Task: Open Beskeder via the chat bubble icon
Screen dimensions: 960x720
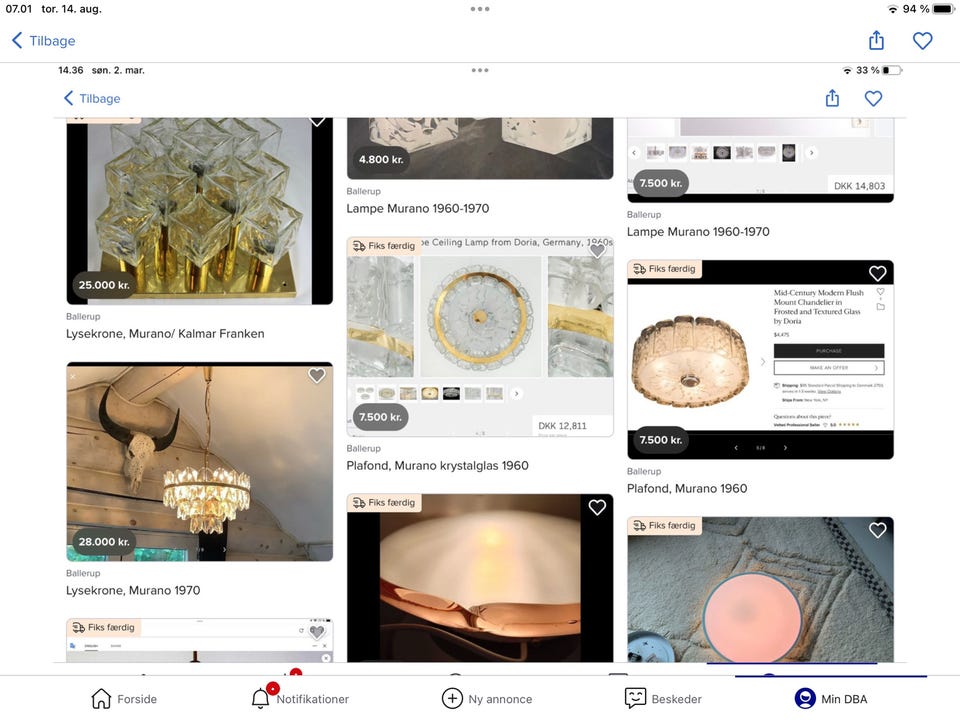Action: (636, 697)
